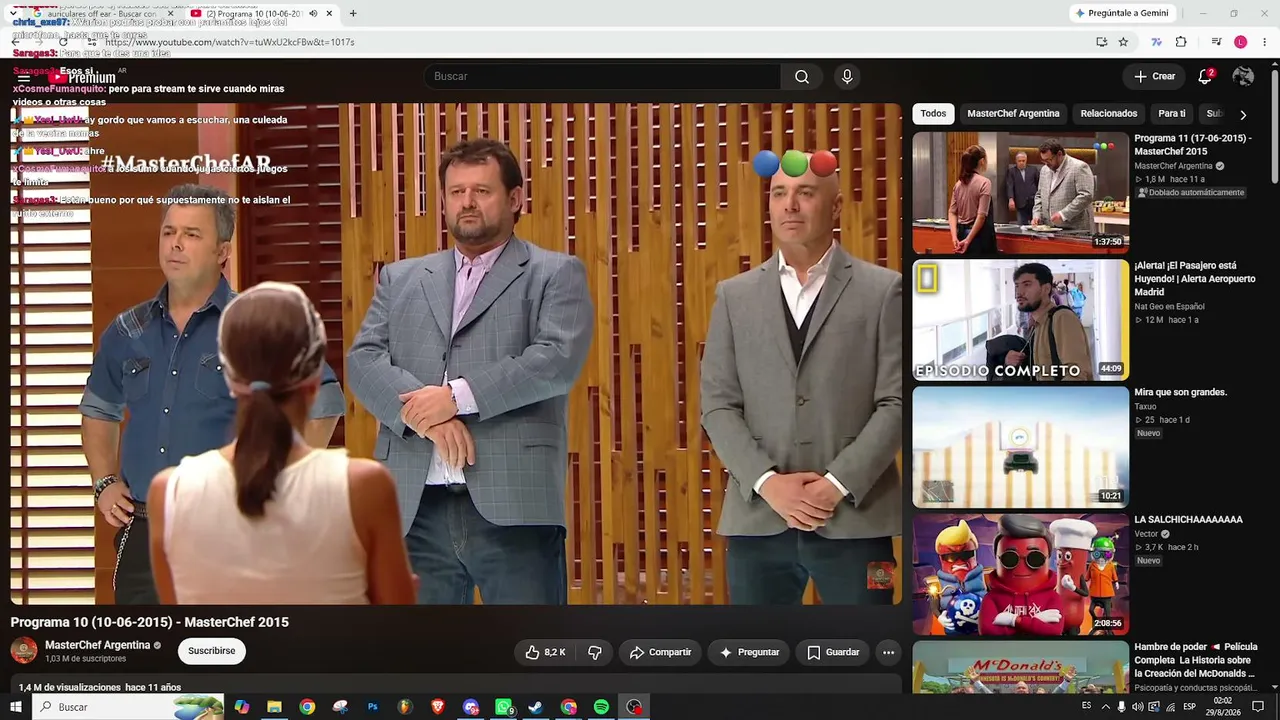This screenshot has height=720, width=1280.
Task: Open Mira que son grandes video title
Action: click(x=1180, y=393)
